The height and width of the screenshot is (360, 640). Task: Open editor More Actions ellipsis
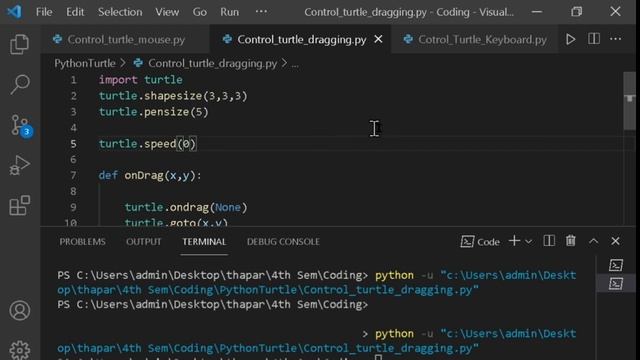pos(616,39)
